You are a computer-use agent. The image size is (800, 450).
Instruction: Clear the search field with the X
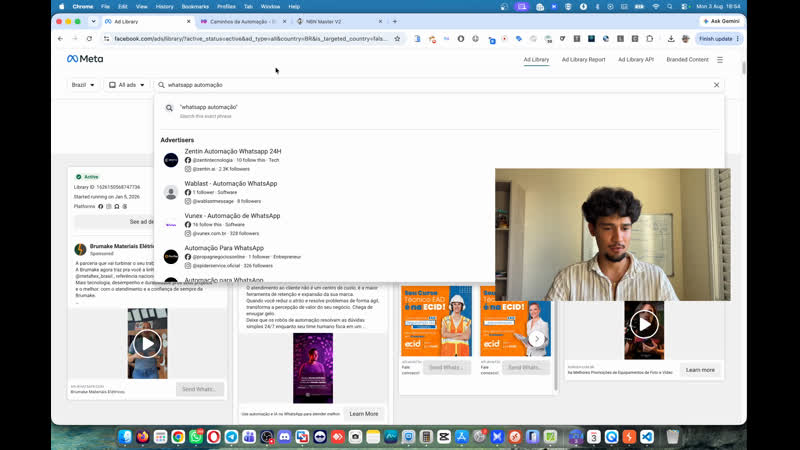point(716,85)
